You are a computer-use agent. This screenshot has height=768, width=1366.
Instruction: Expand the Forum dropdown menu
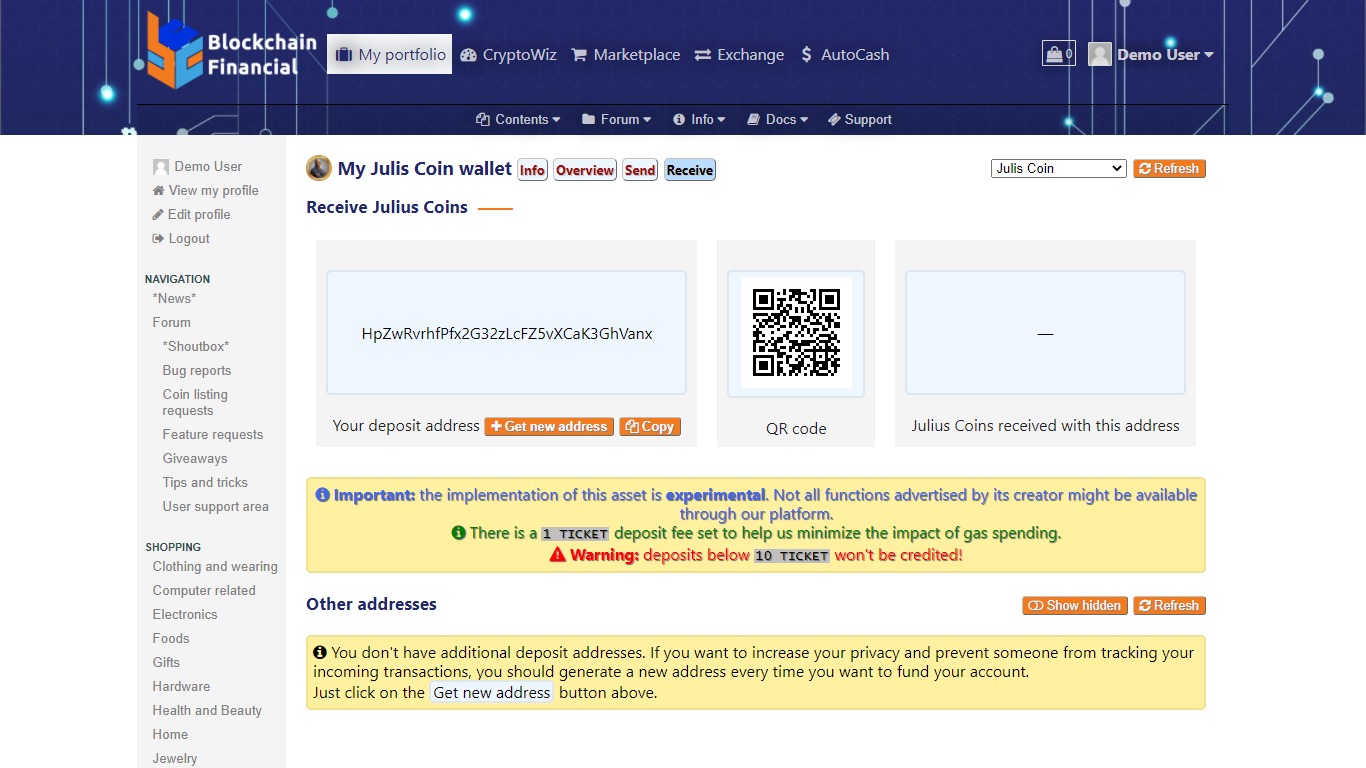(616, 120)
